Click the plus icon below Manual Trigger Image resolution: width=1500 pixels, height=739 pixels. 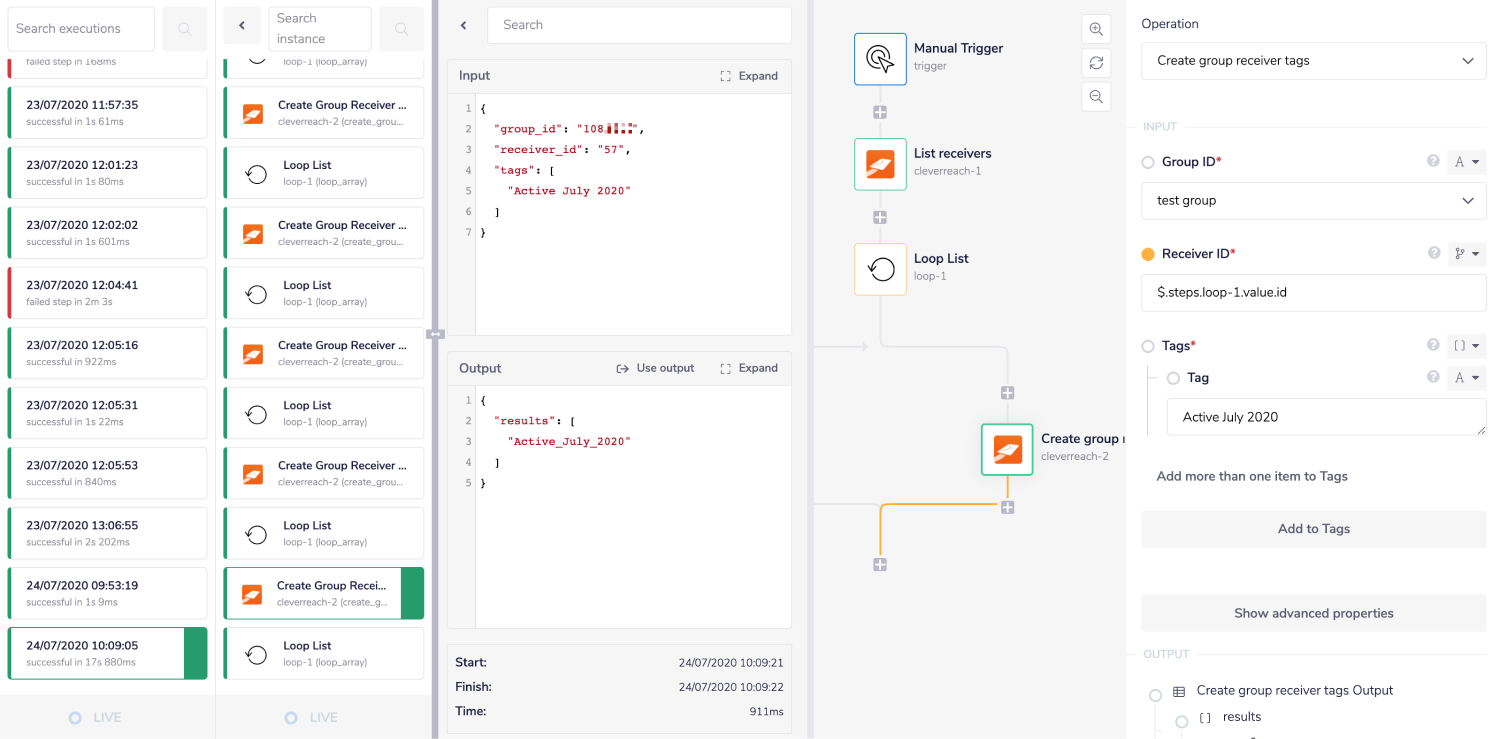pos(880,112)
